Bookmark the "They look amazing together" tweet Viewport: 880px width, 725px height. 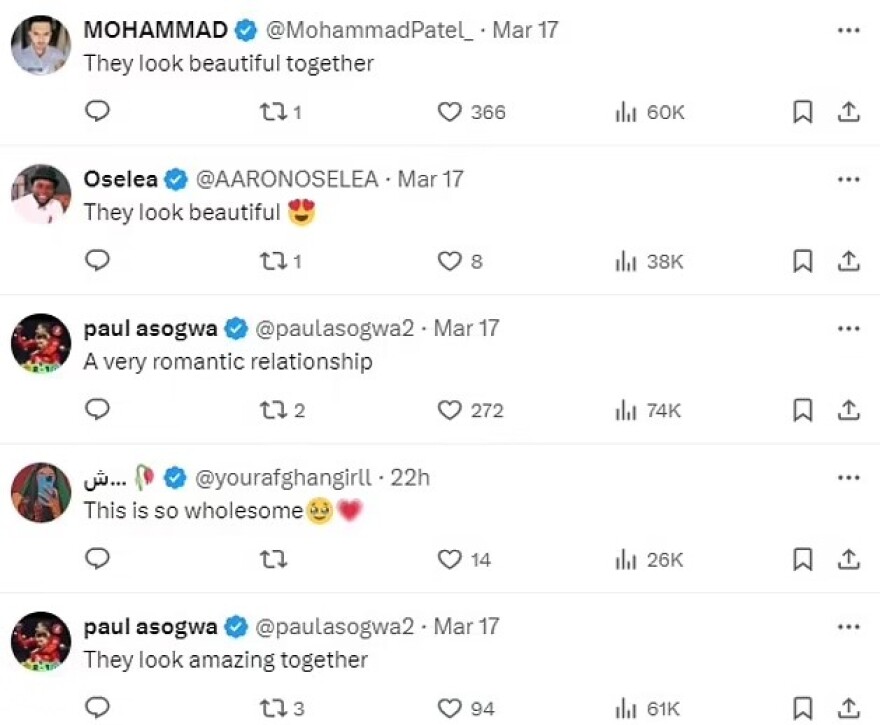point(802,708)
